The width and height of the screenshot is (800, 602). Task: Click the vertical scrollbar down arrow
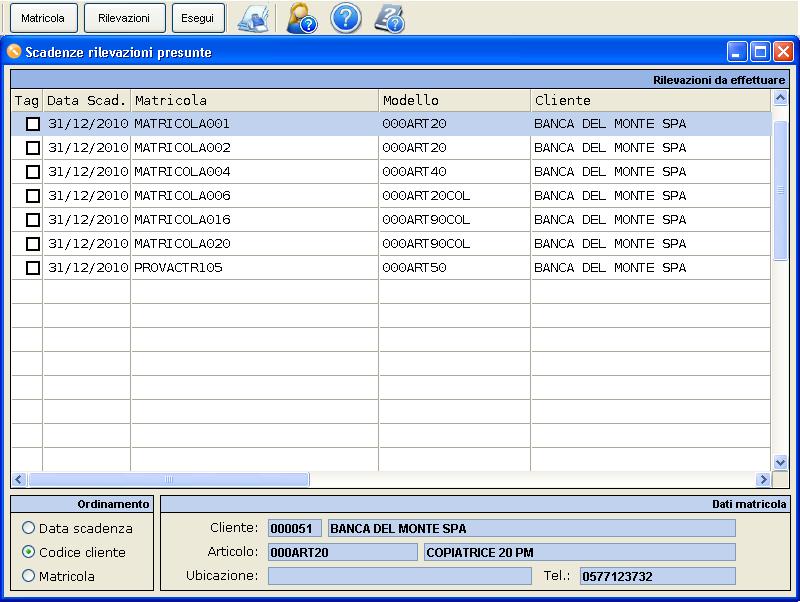pos(780,462)
